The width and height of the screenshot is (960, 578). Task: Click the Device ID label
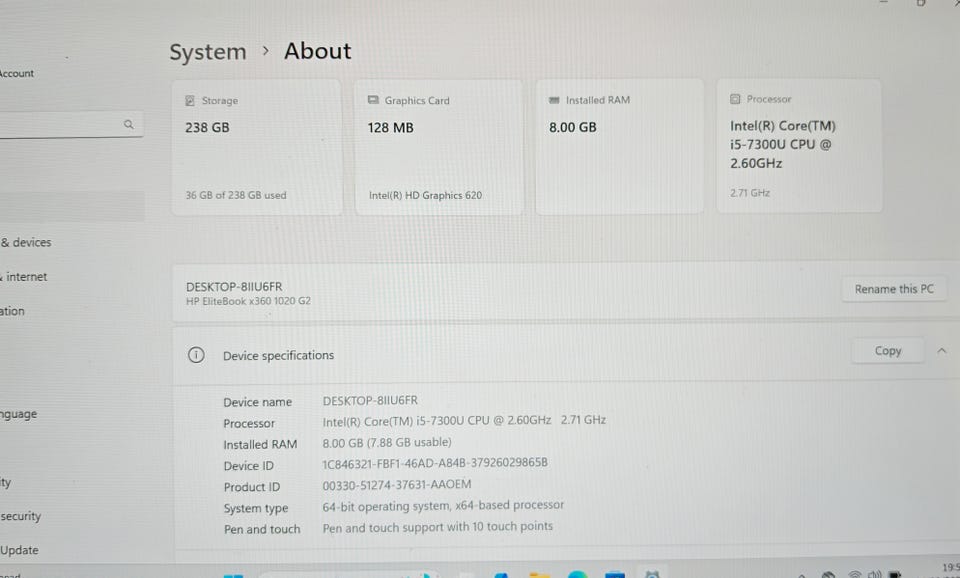pos(248,466)
